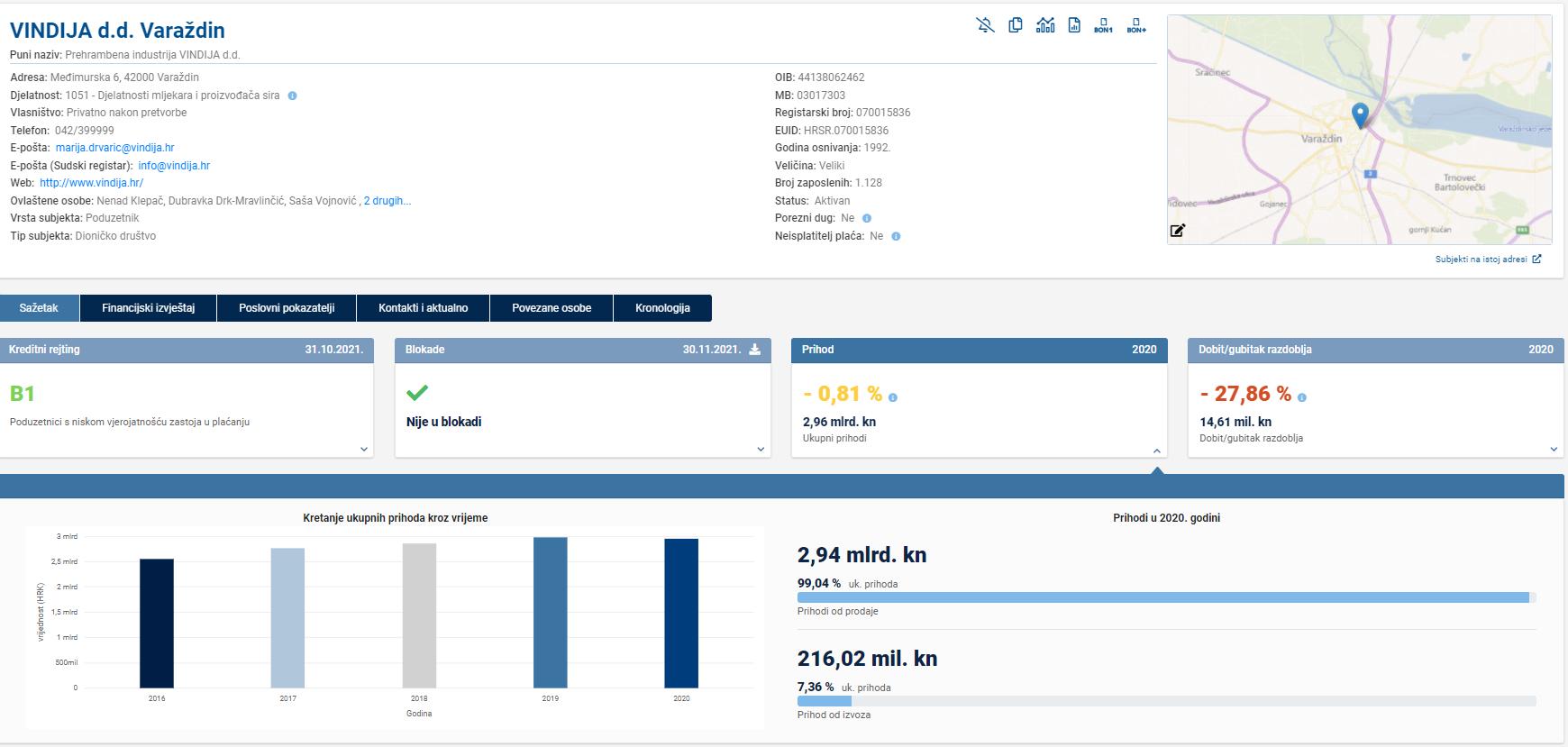Screen dimensions: 1568x747
Task: Click the crossed-out bell notification icon
Action: (985, 25)
